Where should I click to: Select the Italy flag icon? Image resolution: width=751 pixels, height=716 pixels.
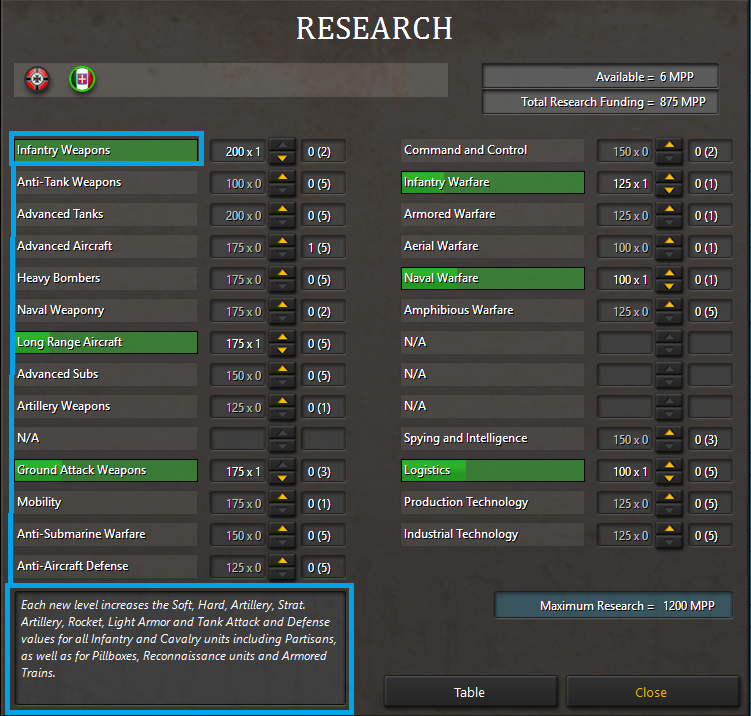pos(82,78)
